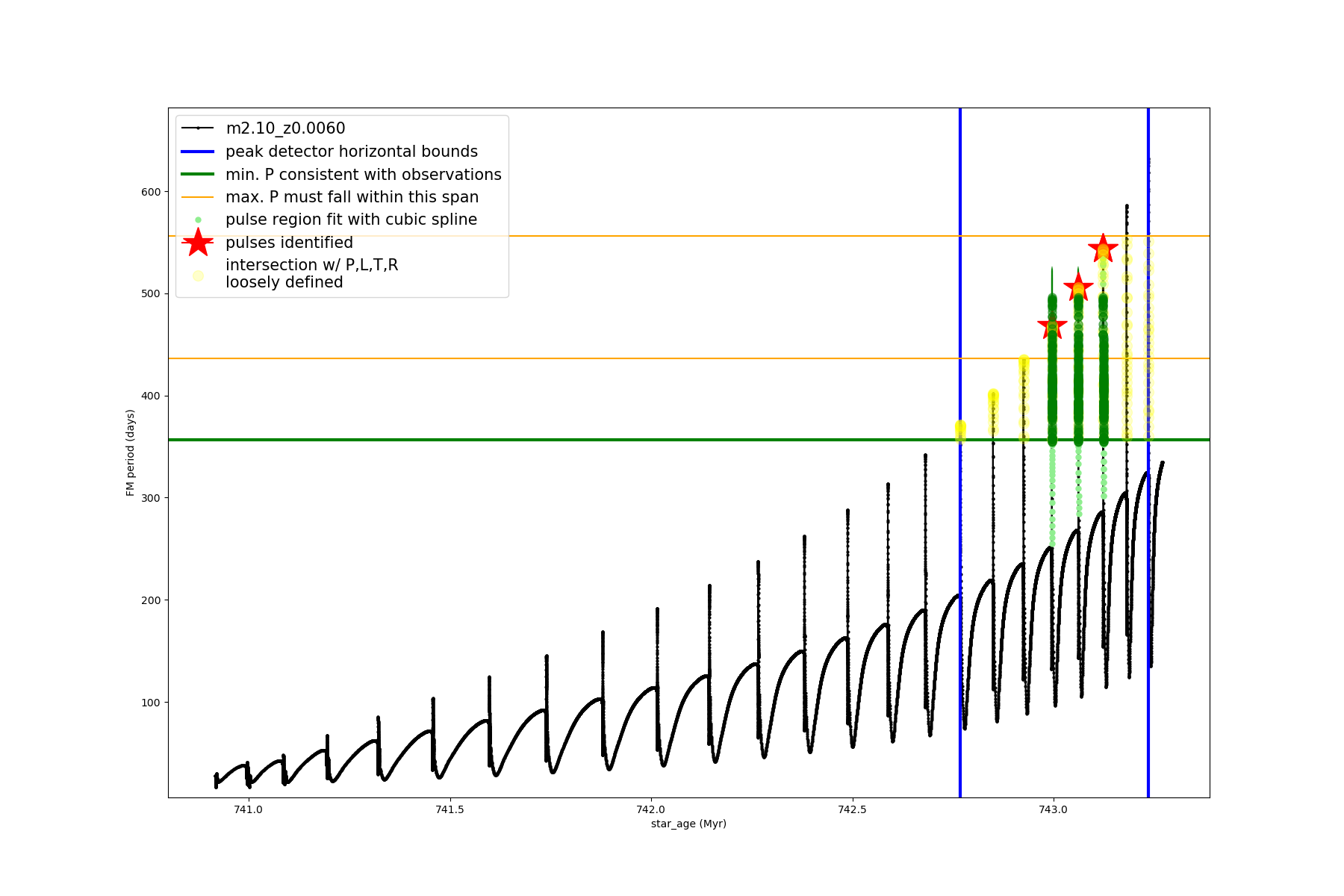
Task: Select 'min. P consistent with observations' label
Action: (364, 174)
